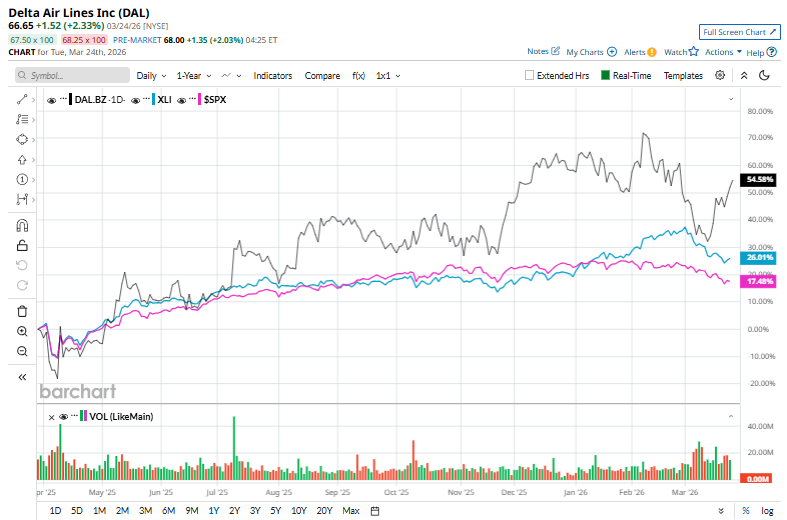Open the Indicators menu
Image resolution: width=787 pixels, height=520 pixels.
[x=273, y=76]
